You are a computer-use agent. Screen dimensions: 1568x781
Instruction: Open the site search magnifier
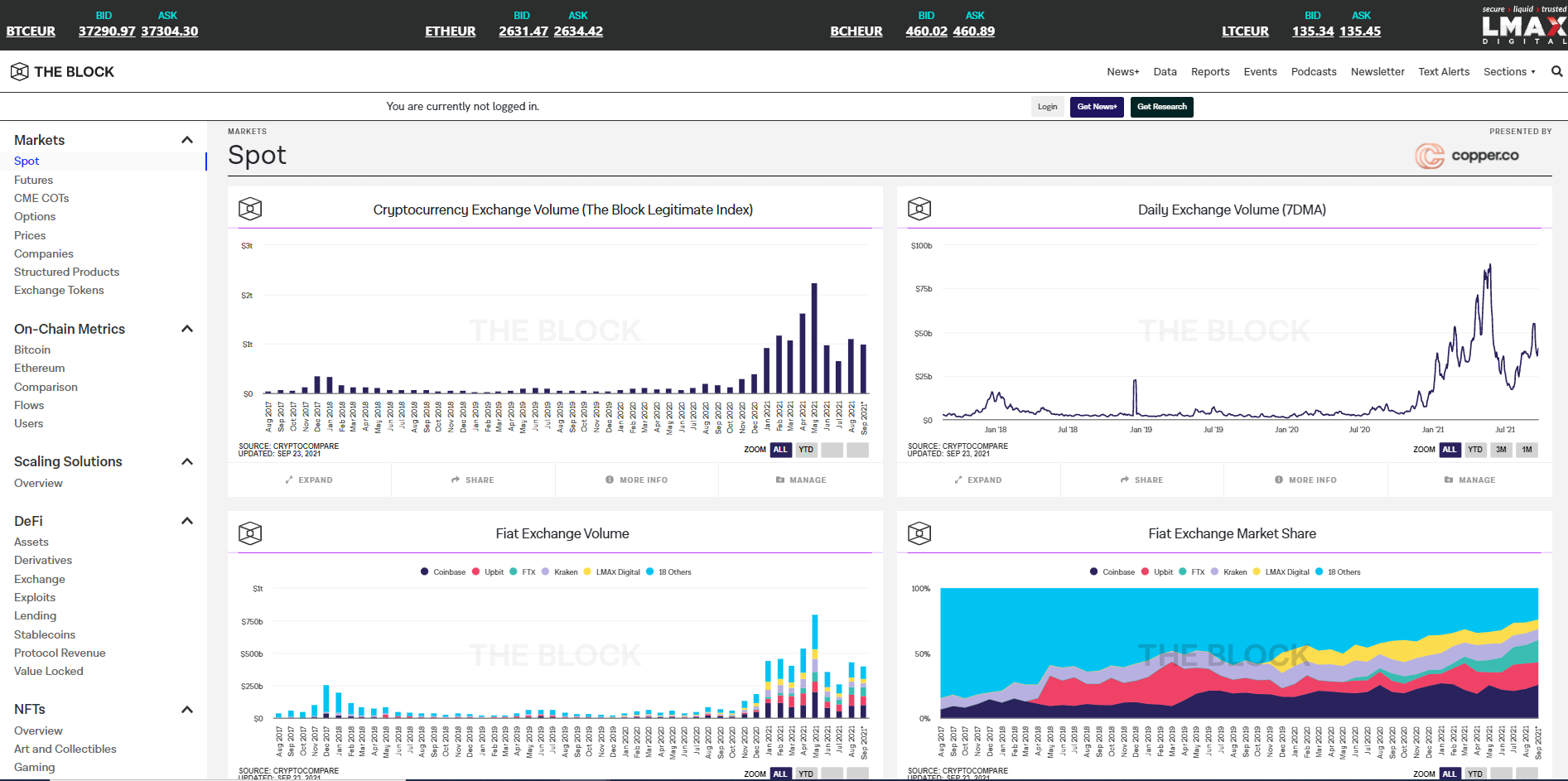pos(1556,72)
